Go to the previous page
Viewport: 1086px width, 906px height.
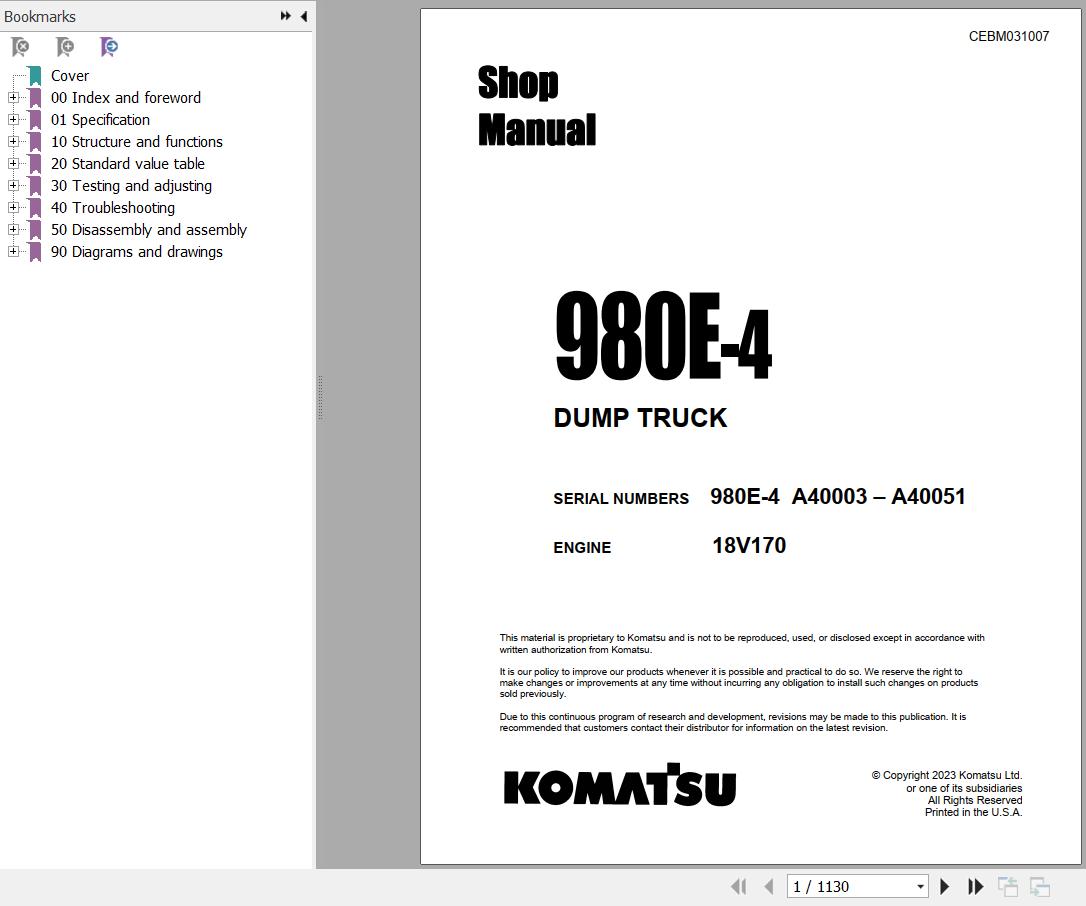point(768,887)
